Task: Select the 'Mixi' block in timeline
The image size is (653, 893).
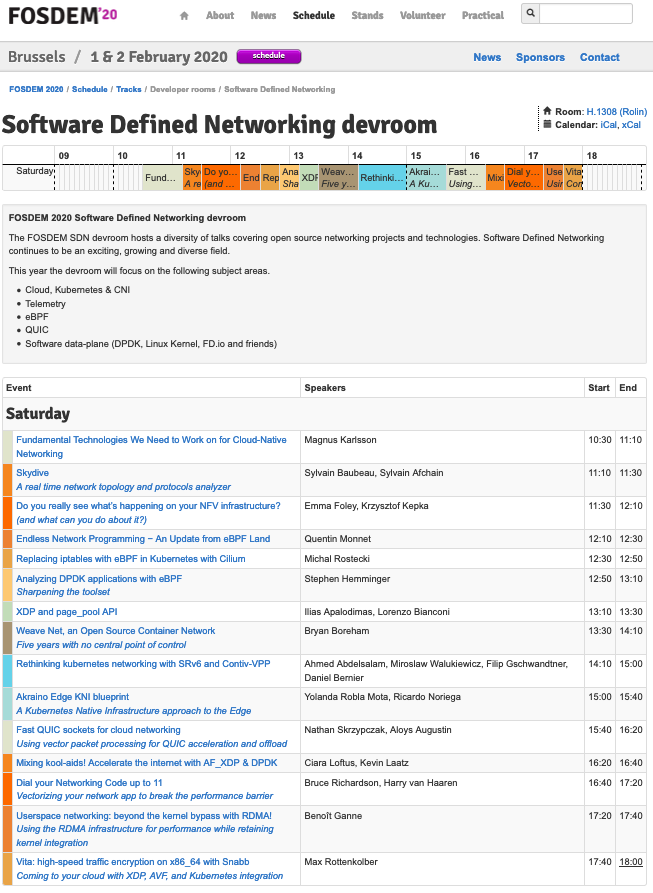Action: click(x=495, y=178)
